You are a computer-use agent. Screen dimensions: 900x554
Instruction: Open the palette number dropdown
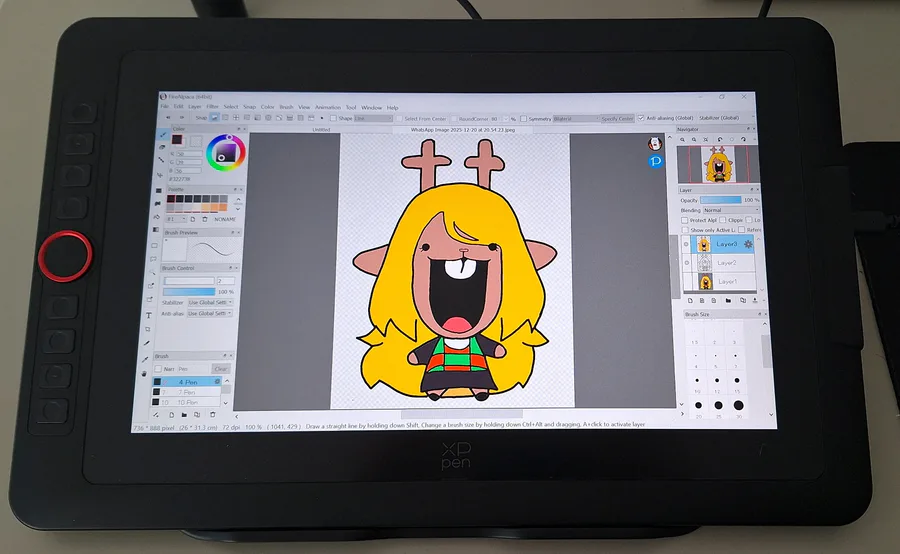pyautogui.click(x=176, y=219)
